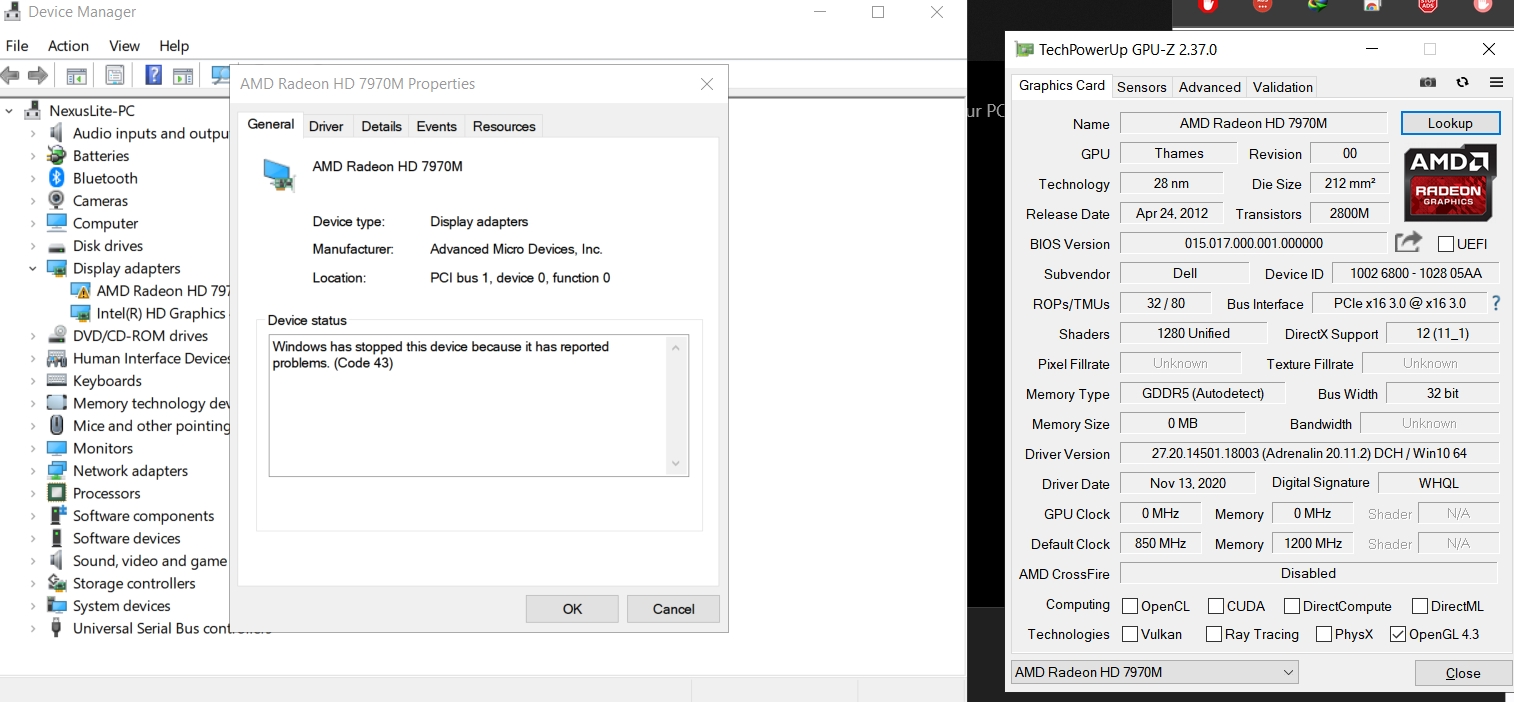Click the red STOP ADS extension icon

(1428, 6)
